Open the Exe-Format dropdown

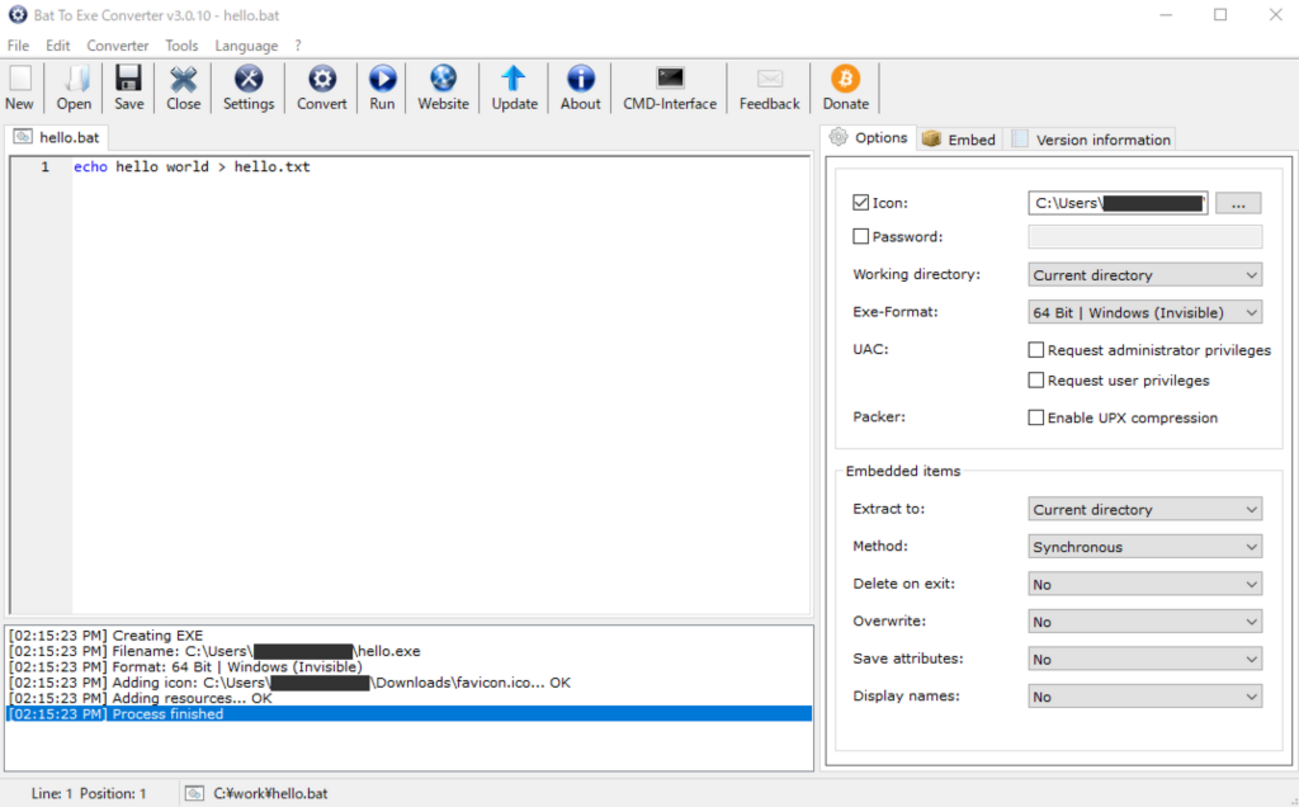click(x=1145, y=313)
